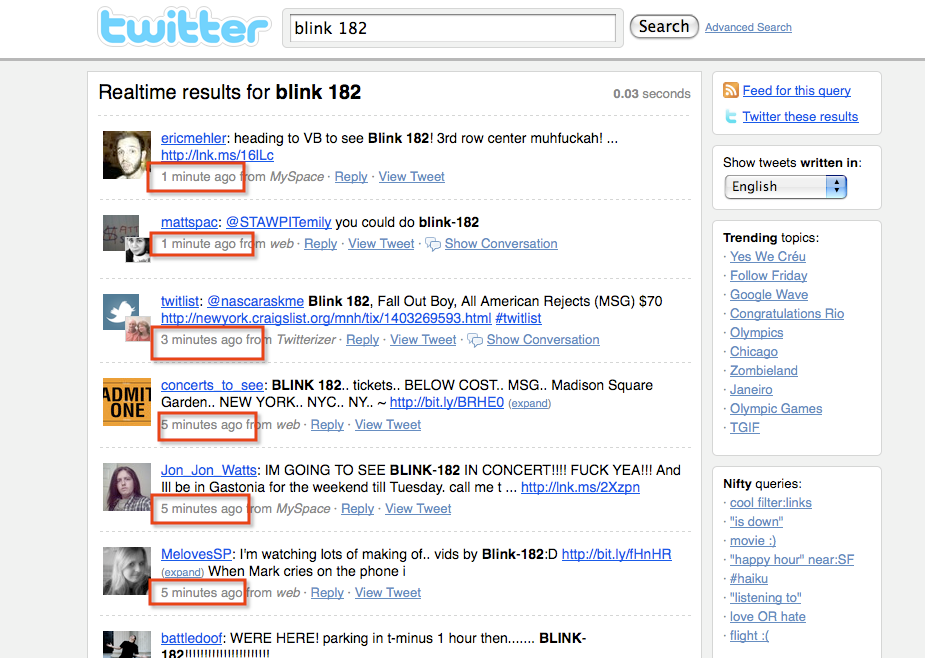Show Conversation for twitlist's tweet
This screenshot has width=925, height=658.
coord(543,340)
